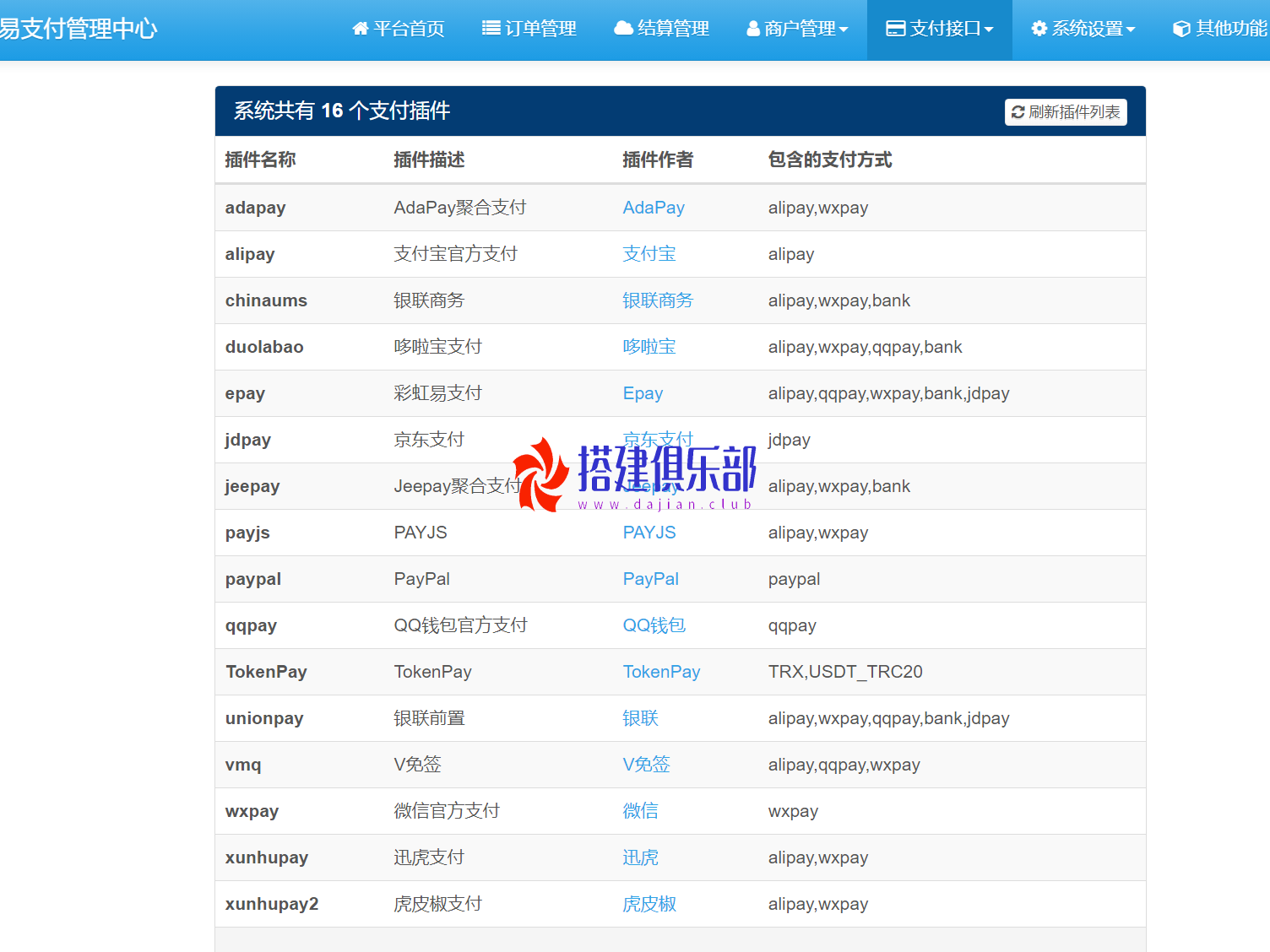Open the Epay author link
This screenshot has height=952, width=1270.
point(643,393)
